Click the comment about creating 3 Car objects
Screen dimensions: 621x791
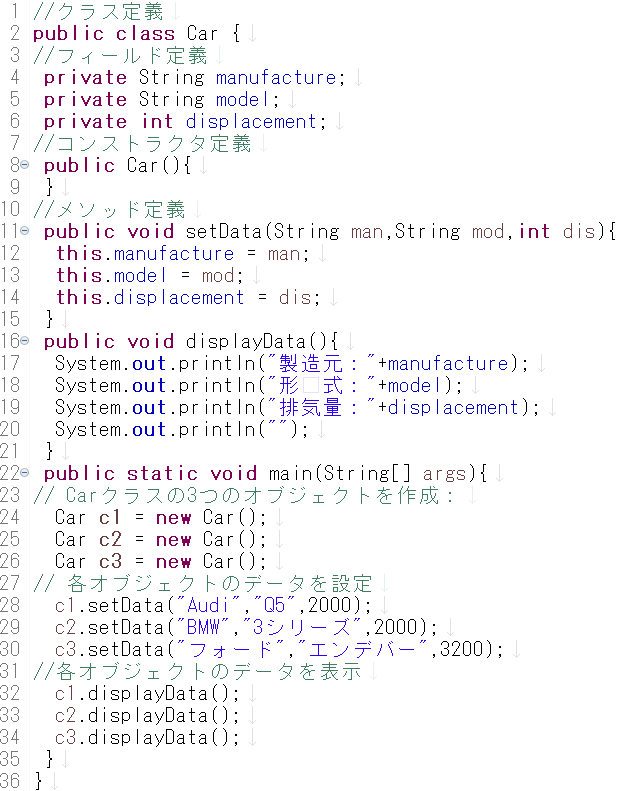(x=244, y=495)
